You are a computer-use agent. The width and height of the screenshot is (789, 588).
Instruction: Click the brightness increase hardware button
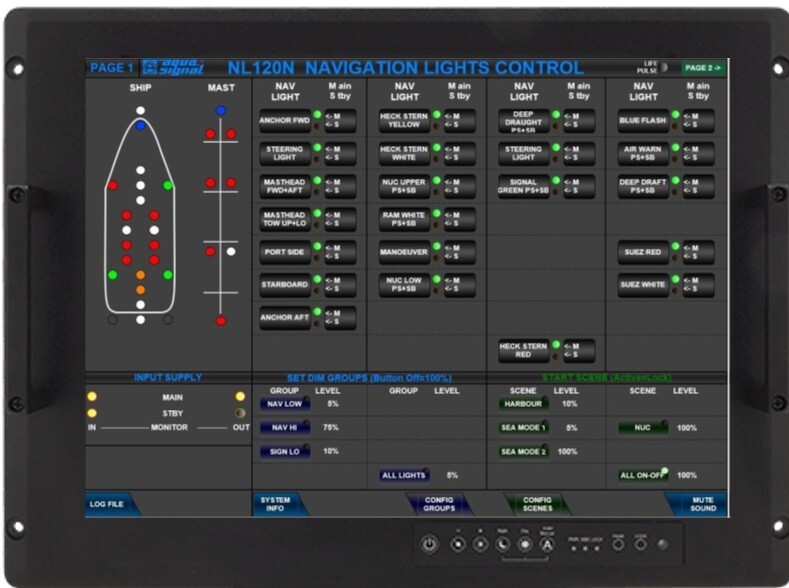coord(481,544)
